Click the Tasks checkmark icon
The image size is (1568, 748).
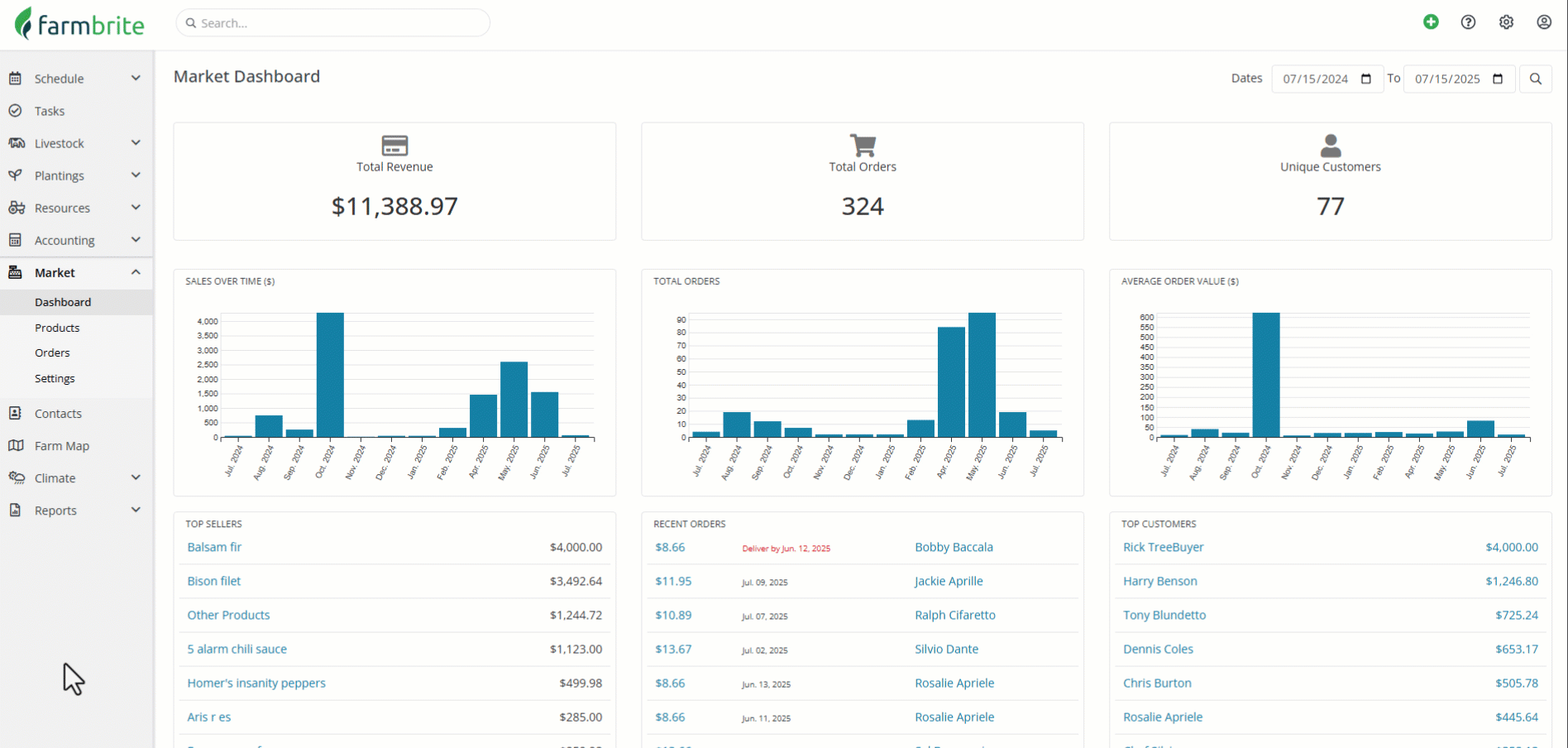coord(15,111)
